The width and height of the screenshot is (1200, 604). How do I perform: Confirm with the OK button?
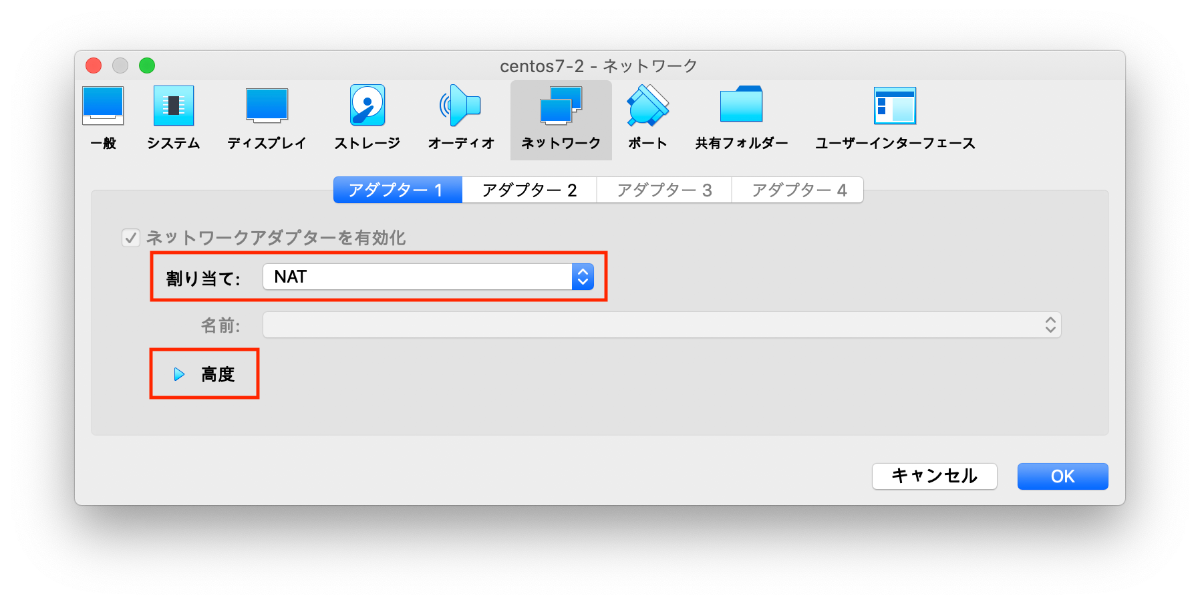(1062, 476)
